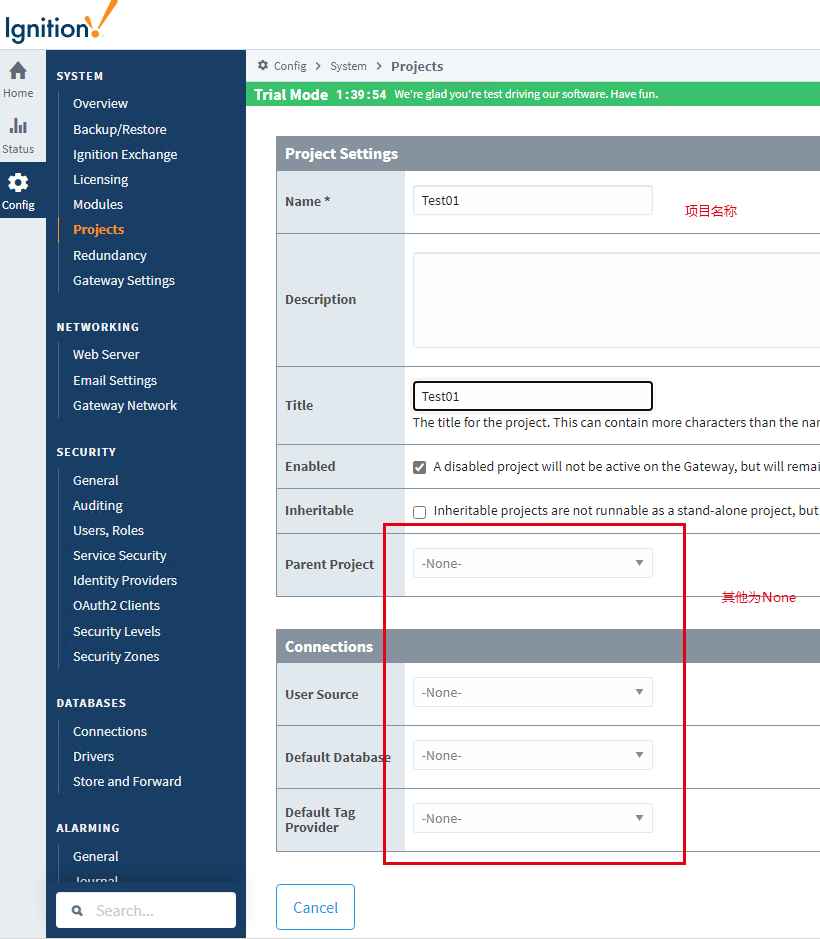Click the Connections panel header
Viewport: 820px width, 939px height.
548,646
